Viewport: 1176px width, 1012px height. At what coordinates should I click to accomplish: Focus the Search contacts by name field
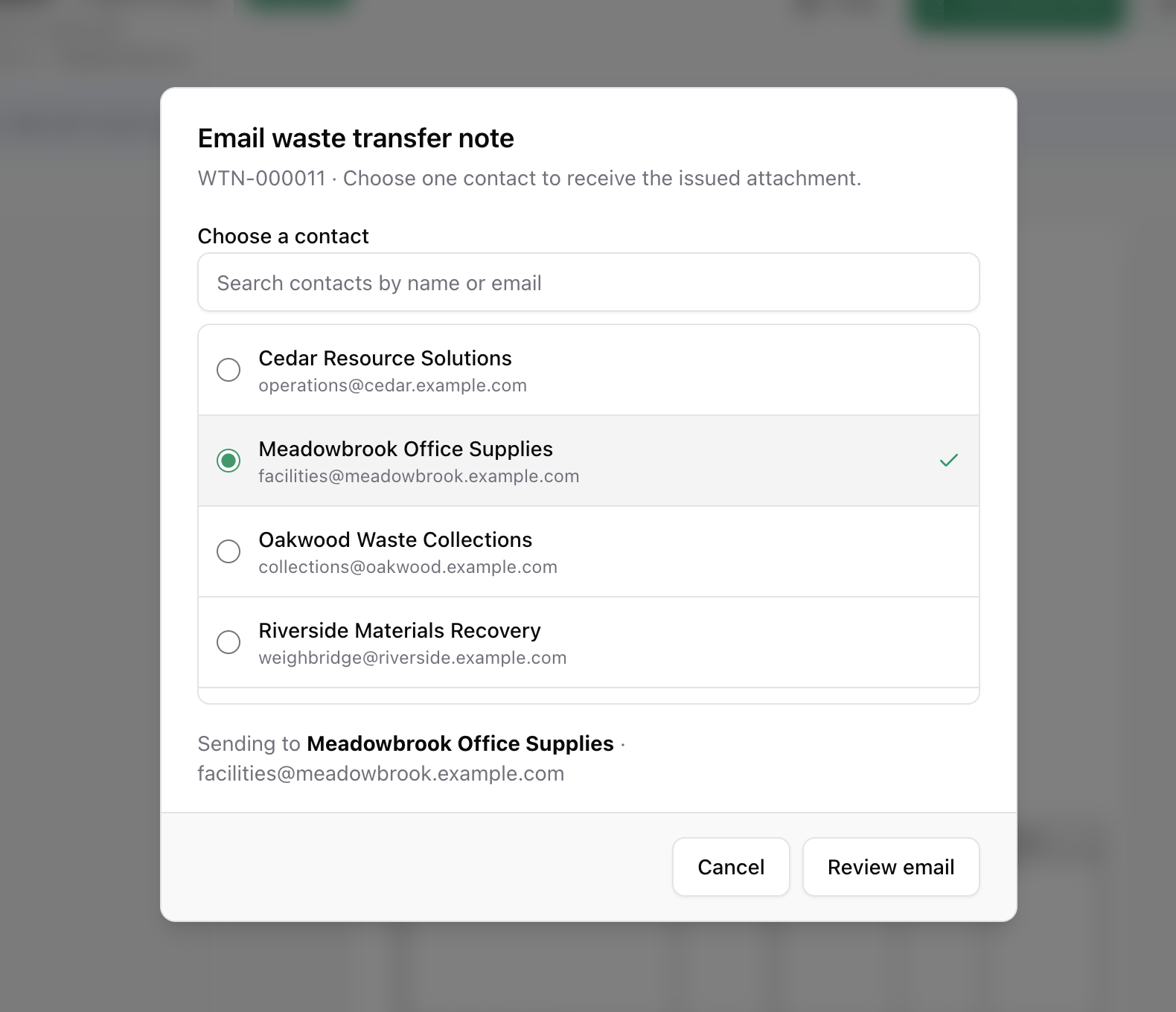[x=588, y=283]
